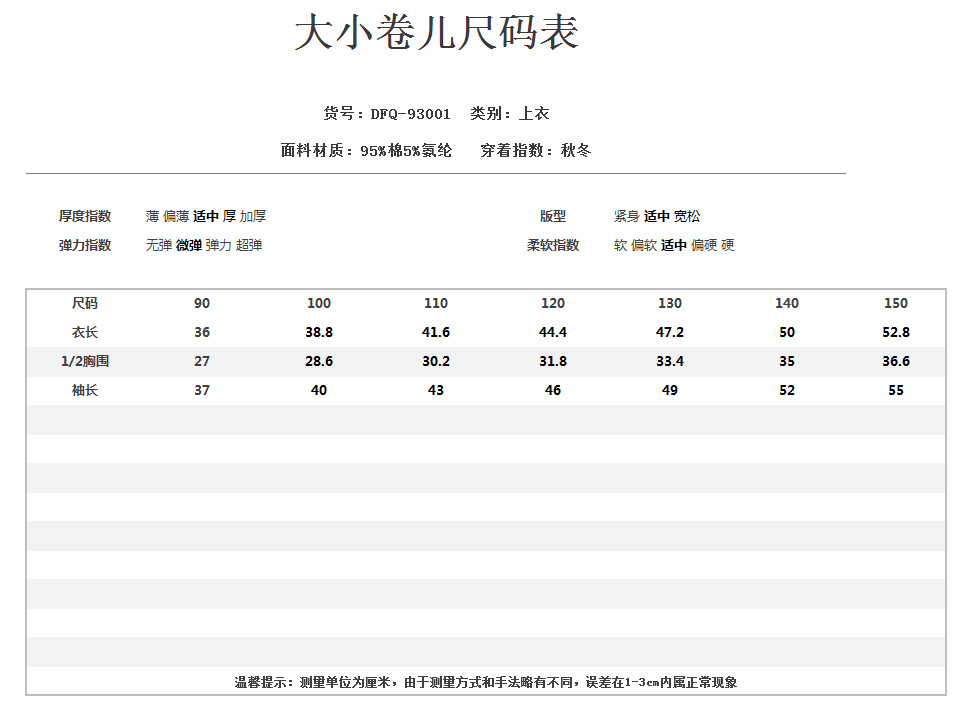The width and height of the screenshot is (954, 728).
Task: Click half-chest value 30.2
Action: pyautogui.click(x=436, y=361)
